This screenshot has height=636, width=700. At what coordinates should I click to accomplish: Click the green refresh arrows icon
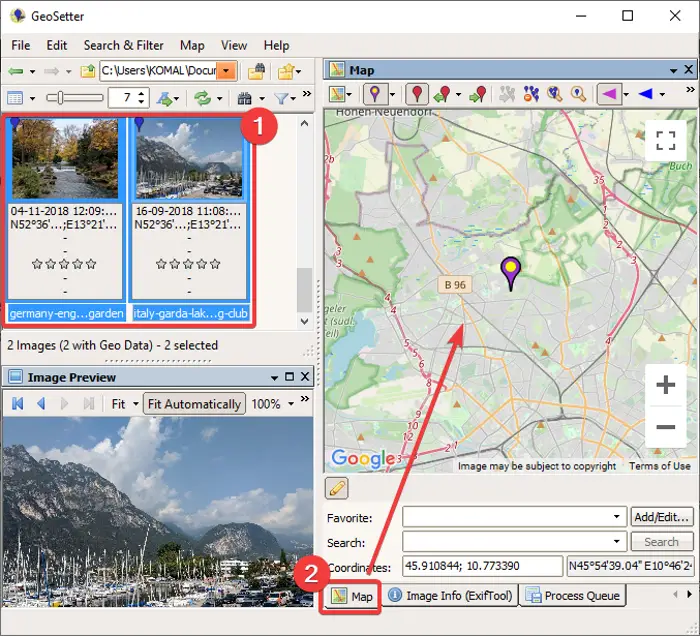tap(202, 98)
